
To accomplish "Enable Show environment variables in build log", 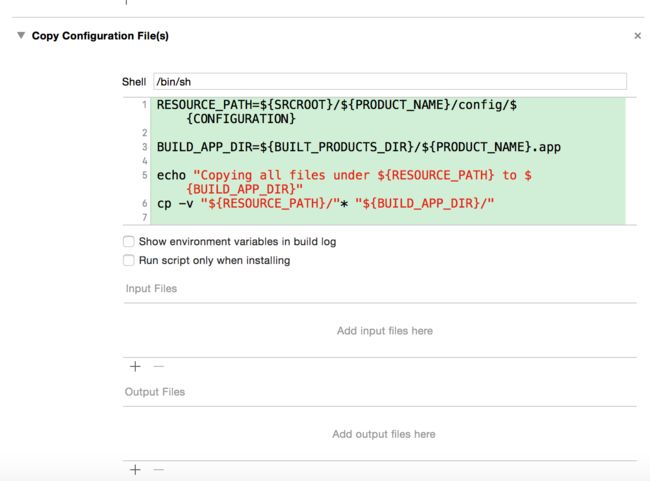I will tap(129, 241).
